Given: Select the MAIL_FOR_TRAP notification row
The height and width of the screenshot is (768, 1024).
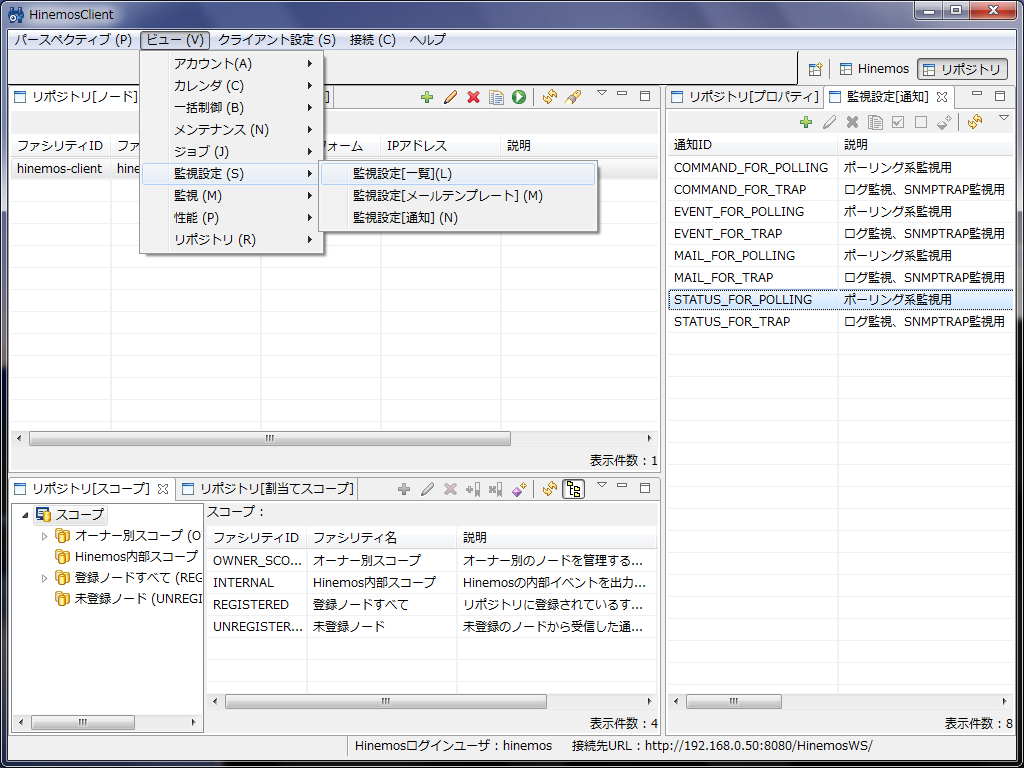Looking at the screenshot, I should coord(840,278).
